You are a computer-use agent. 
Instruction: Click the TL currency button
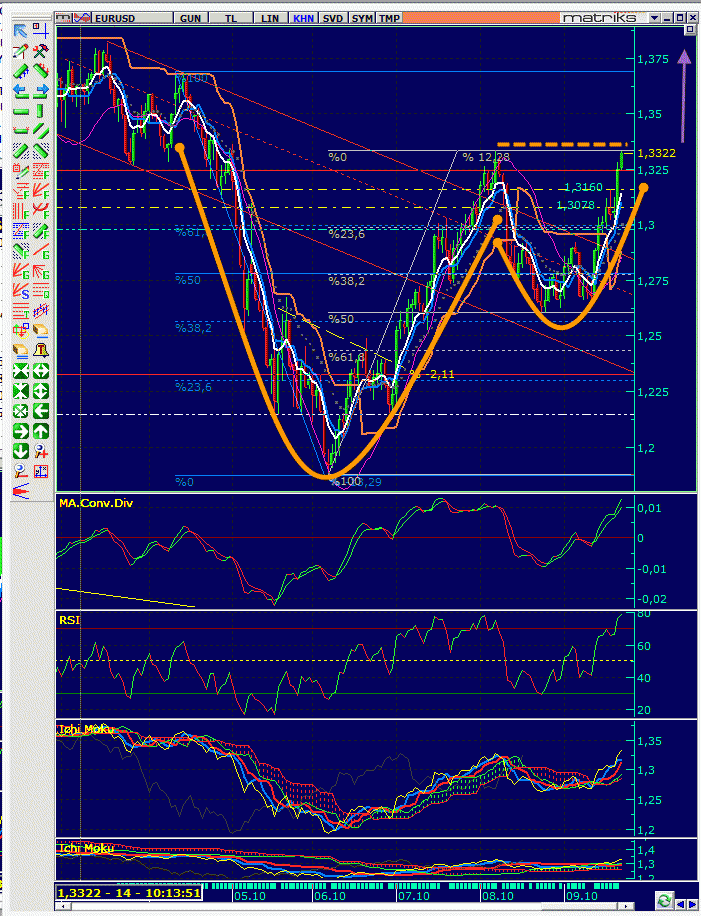tap(231, 18)
